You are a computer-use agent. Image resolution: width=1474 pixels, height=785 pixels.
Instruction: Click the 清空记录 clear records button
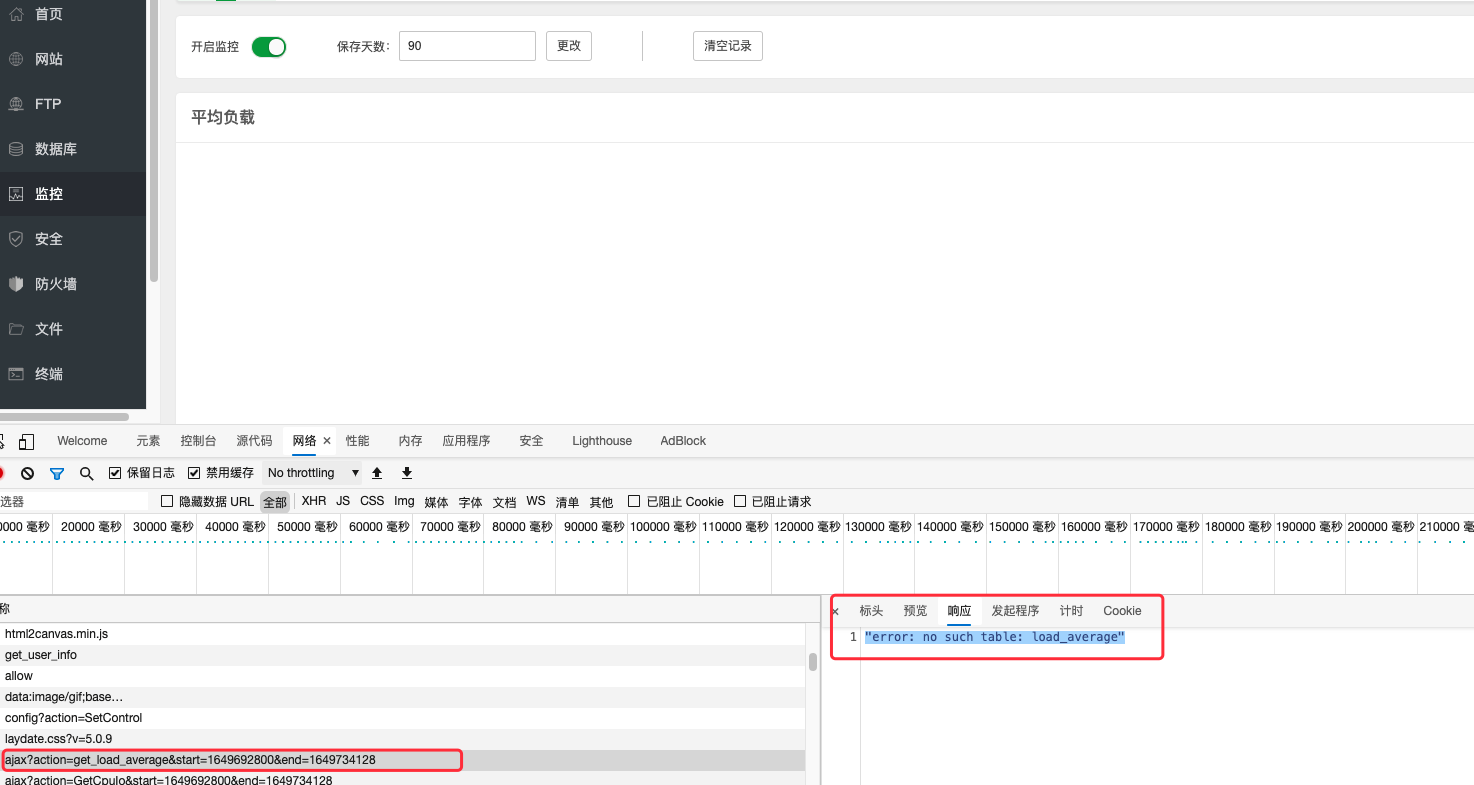[x=727, y=47]
